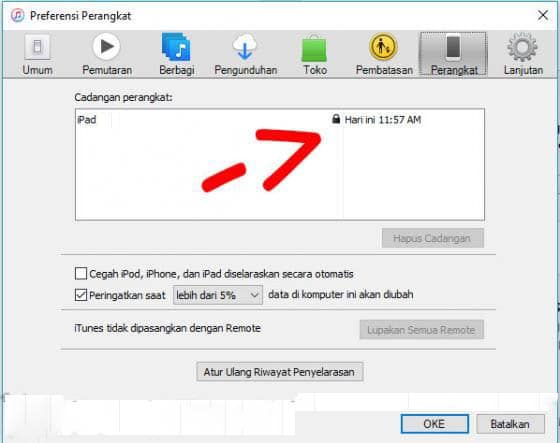
Task: Enable Cegah iPod, iPhone, dan iPad checkbox
Action: (x=81, y=274)
